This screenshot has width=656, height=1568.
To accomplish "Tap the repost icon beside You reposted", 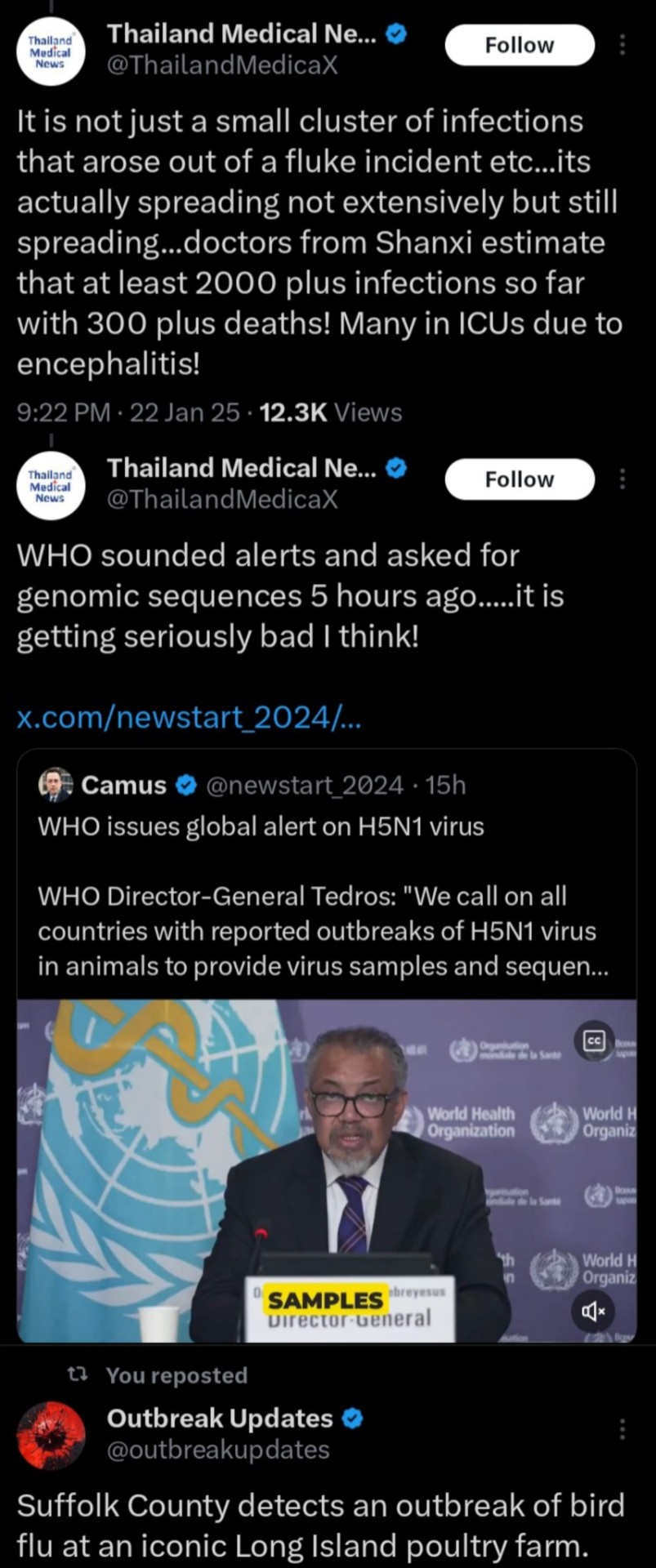I will (x=77, y=1375).
